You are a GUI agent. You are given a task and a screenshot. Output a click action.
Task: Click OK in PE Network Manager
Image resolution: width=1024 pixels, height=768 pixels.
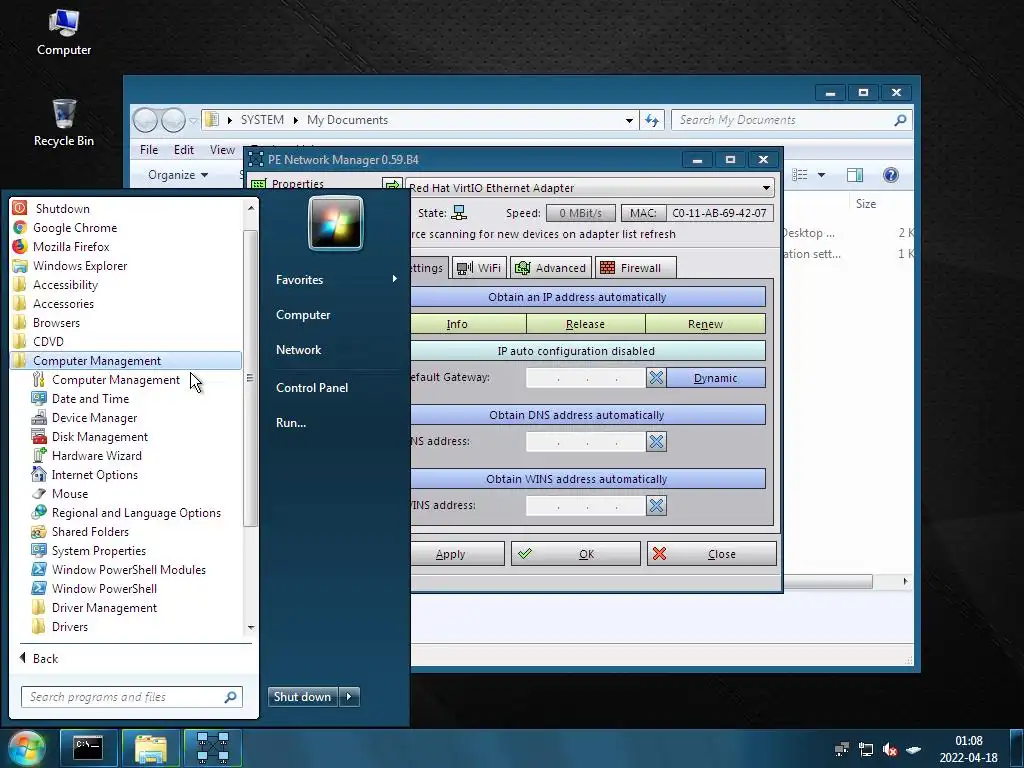coord(575,554)
